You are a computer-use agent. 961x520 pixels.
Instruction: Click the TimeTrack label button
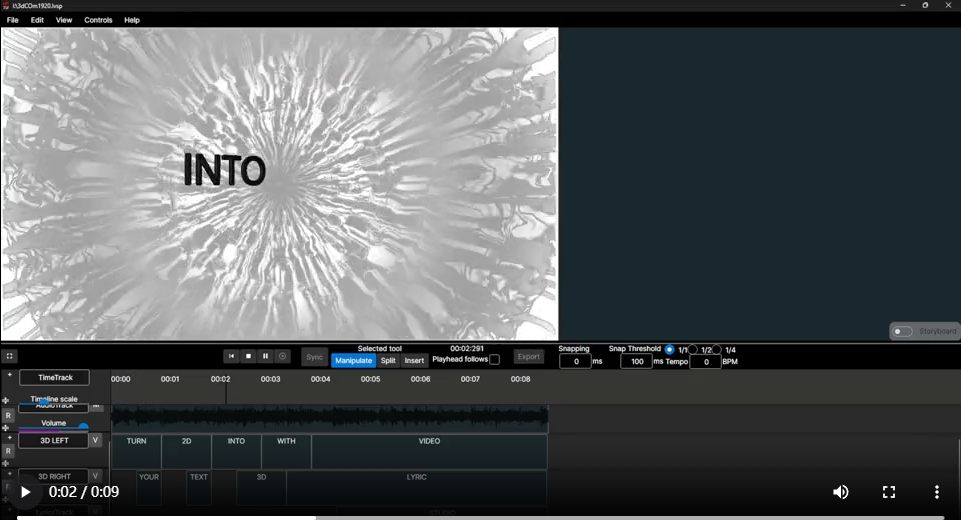55,378
